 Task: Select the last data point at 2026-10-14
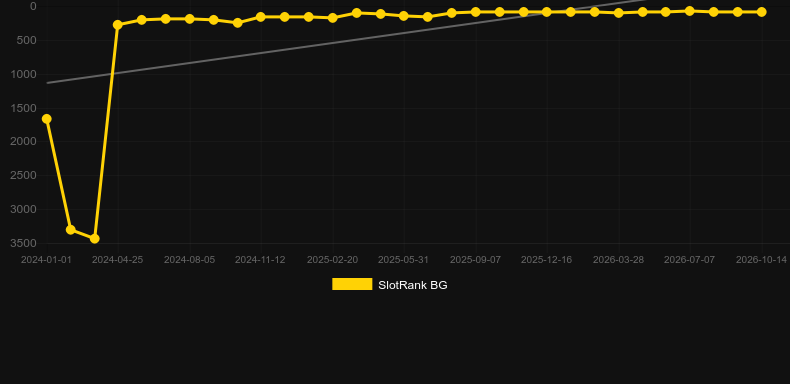pyautogui.click(x=761, y=12)
